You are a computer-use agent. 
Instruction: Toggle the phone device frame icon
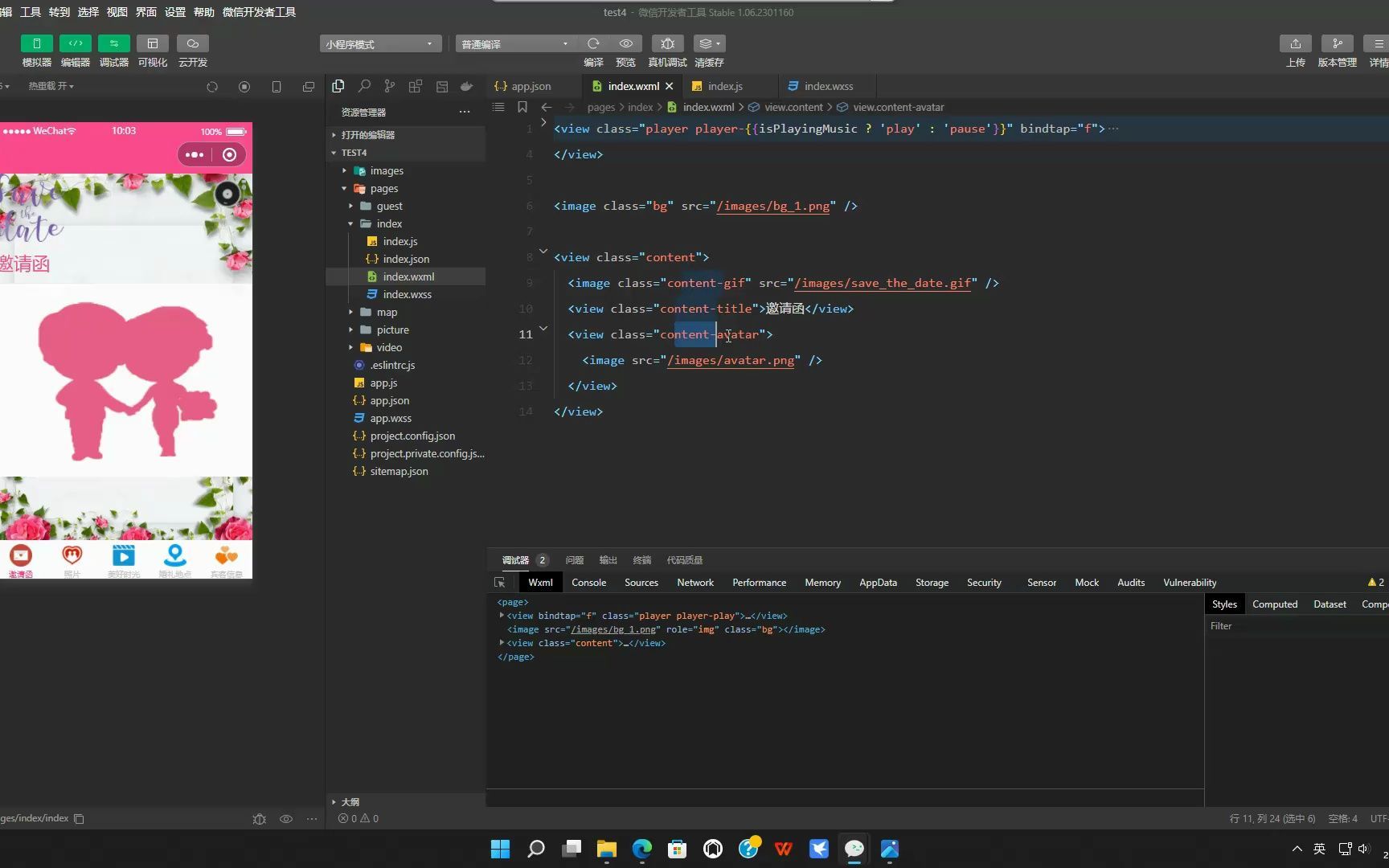(x=277, y=87)
